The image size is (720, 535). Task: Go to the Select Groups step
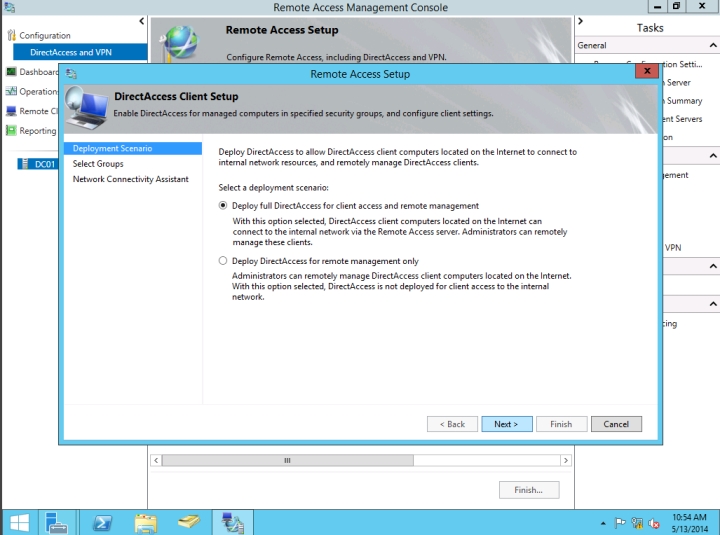98,164
